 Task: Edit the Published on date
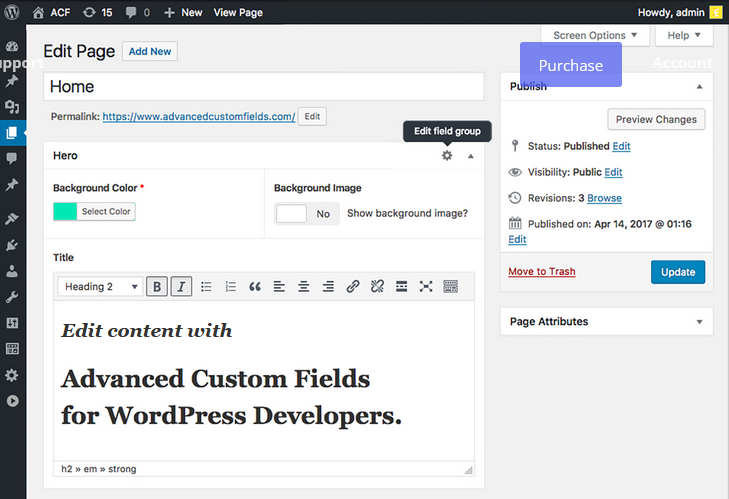(517, 240)
